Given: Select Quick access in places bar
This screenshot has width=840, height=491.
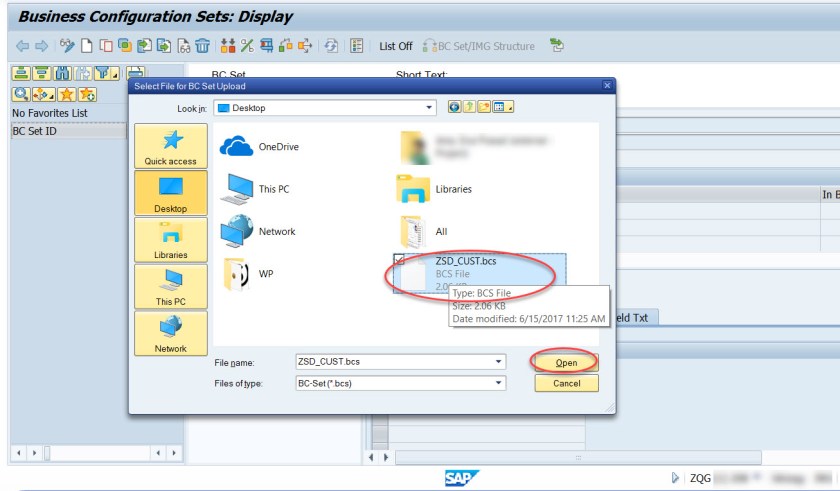Looking at the screenshot, I should [171, 146].
